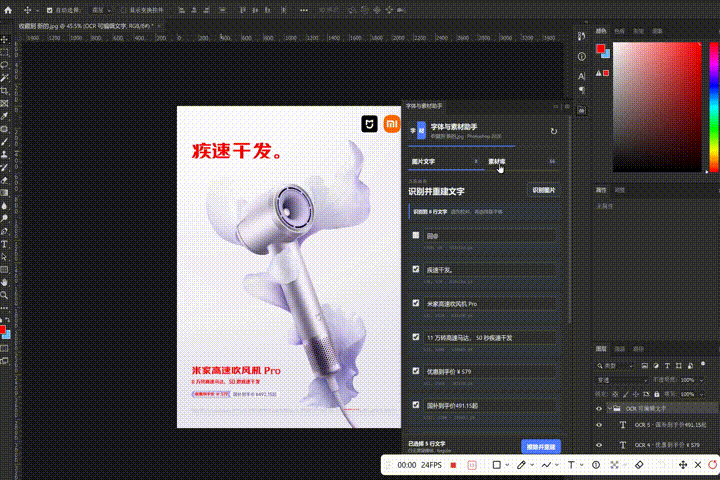Open the rectangle tool dropdown arrow in the recorder bar
This screenshot has height=480, width=720.
click(x=507, y=465)
